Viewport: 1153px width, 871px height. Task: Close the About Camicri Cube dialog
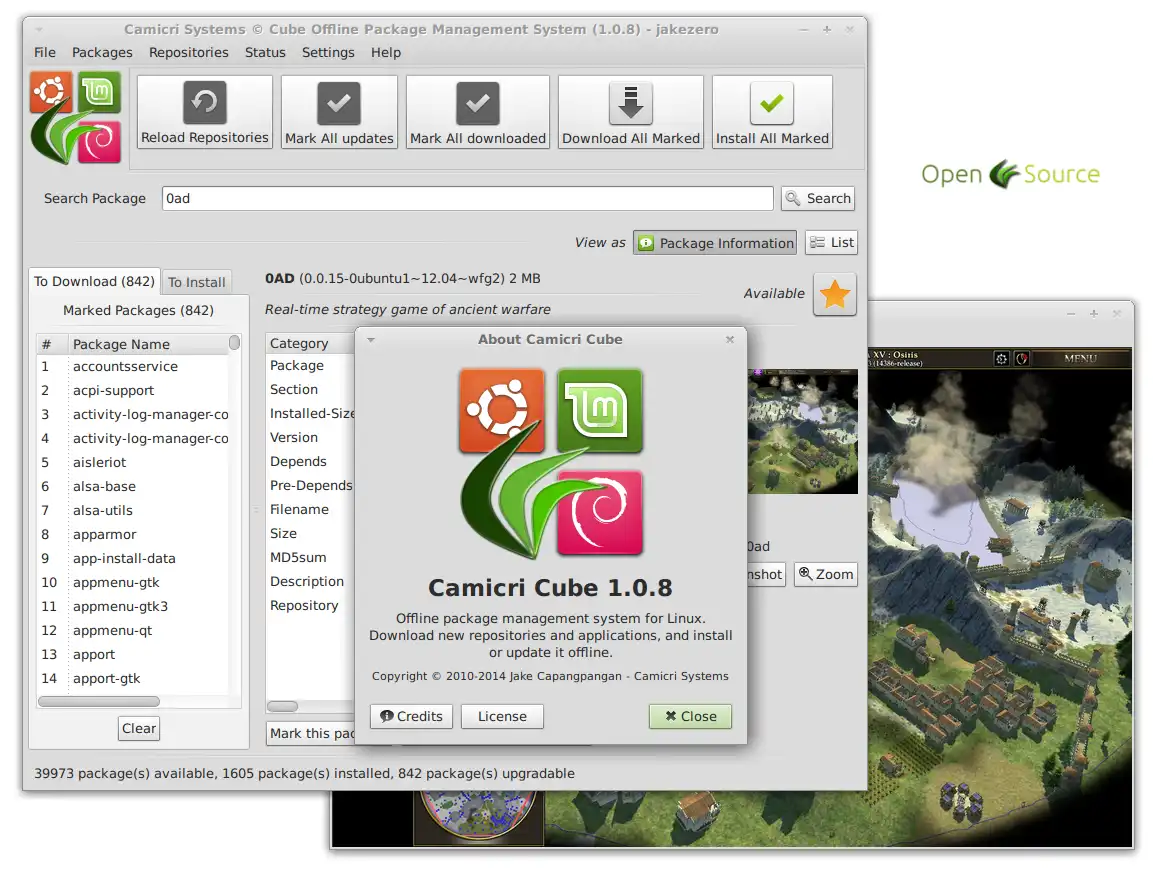(x=690, y=717)
